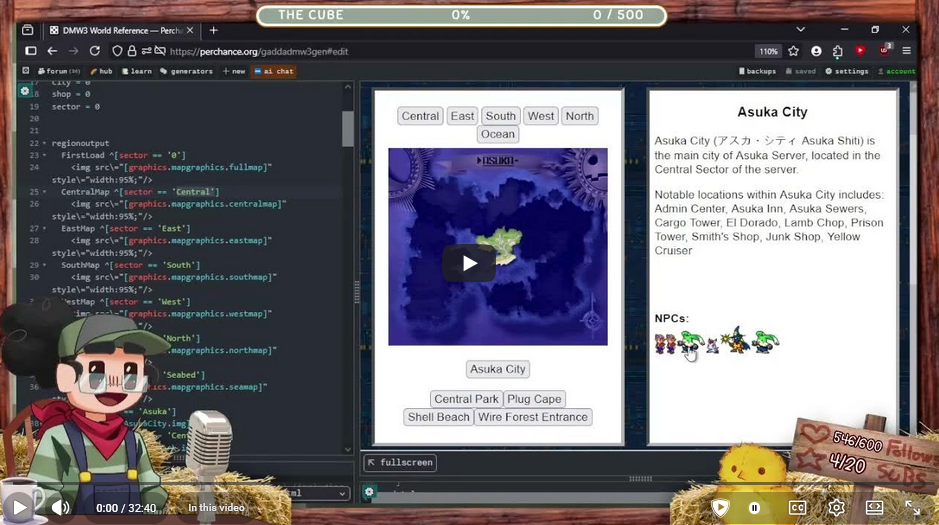Bookmark this page with the star icon

tap(793, 51)
